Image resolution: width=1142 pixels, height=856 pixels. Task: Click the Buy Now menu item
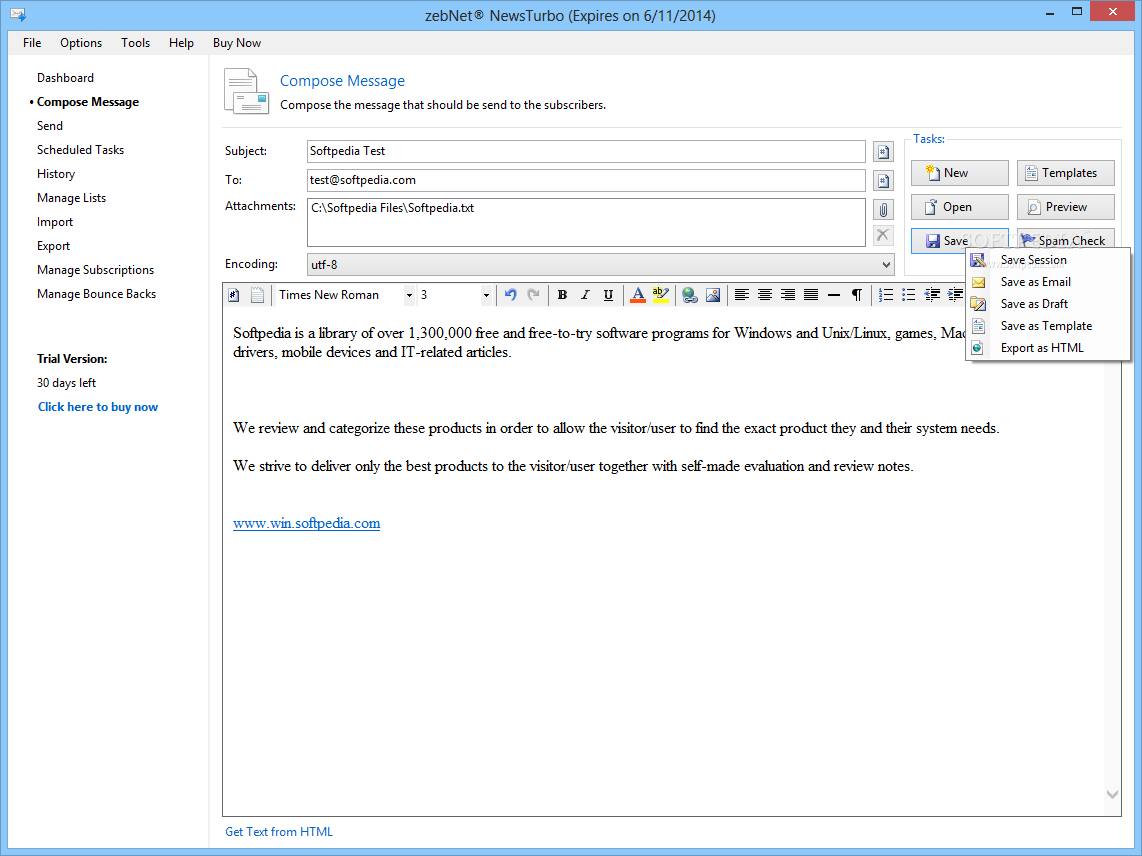point(237,43)
